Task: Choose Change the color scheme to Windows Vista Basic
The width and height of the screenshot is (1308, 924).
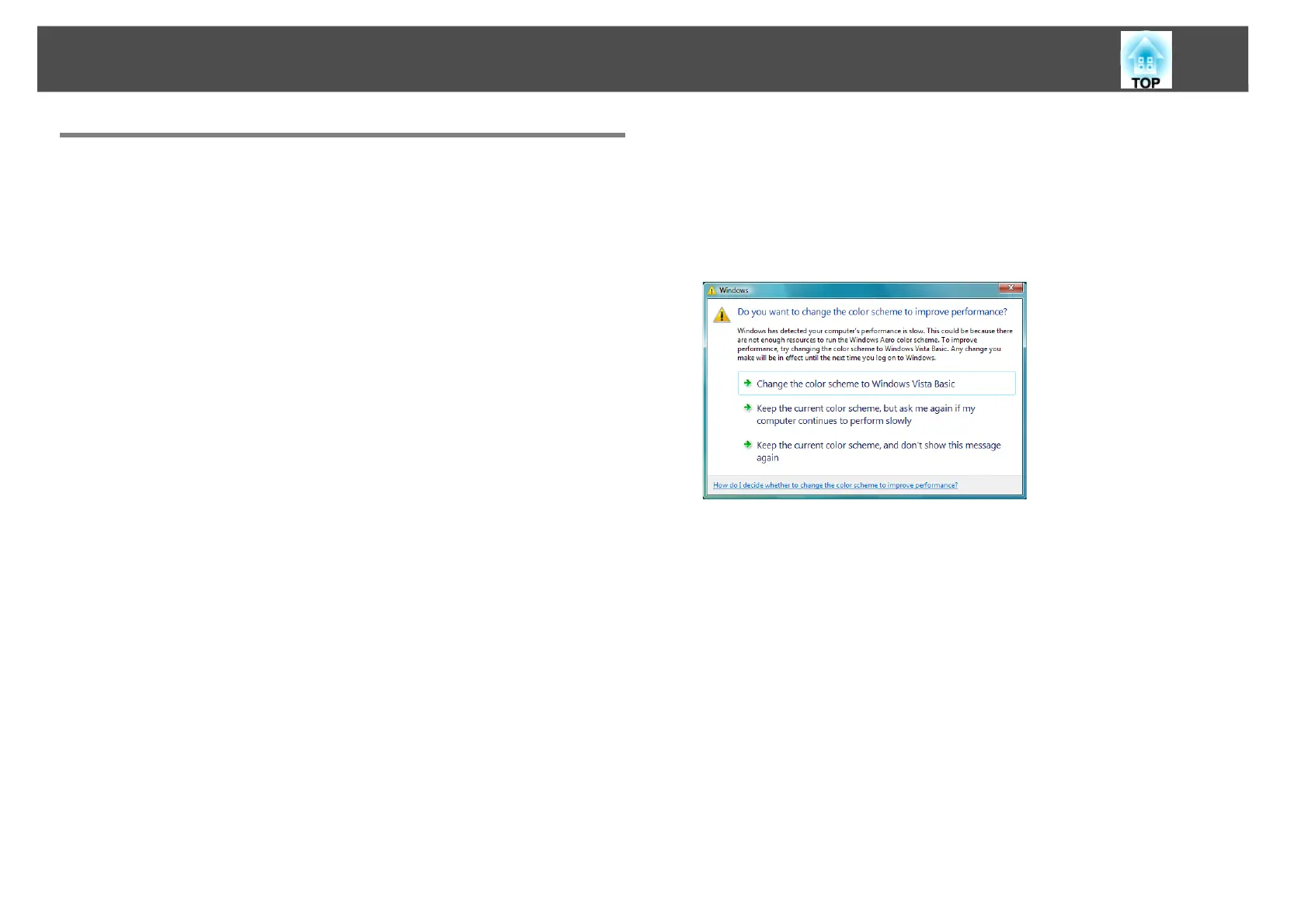Action: coord(876,384)
